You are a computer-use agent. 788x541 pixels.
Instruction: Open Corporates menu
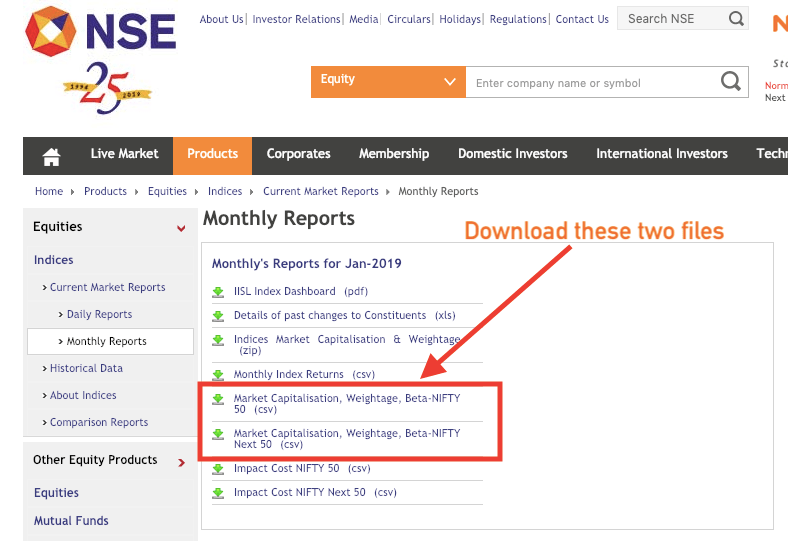[299, 154]
